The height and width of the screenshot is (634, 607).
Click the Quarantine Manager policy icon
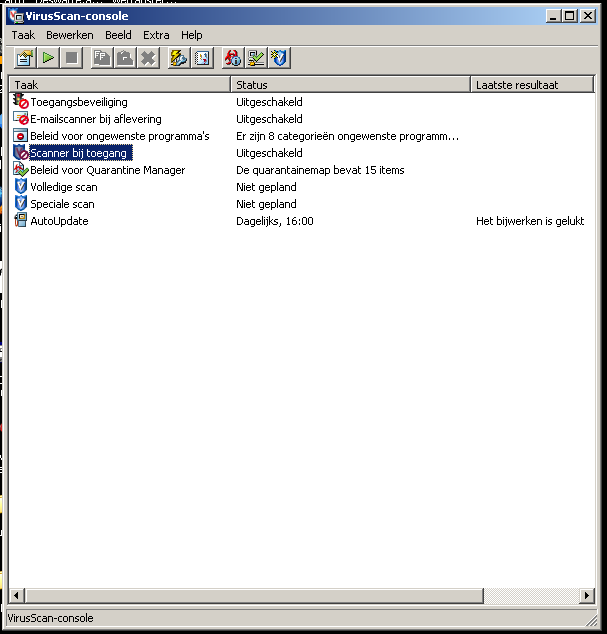click(20, 169)
